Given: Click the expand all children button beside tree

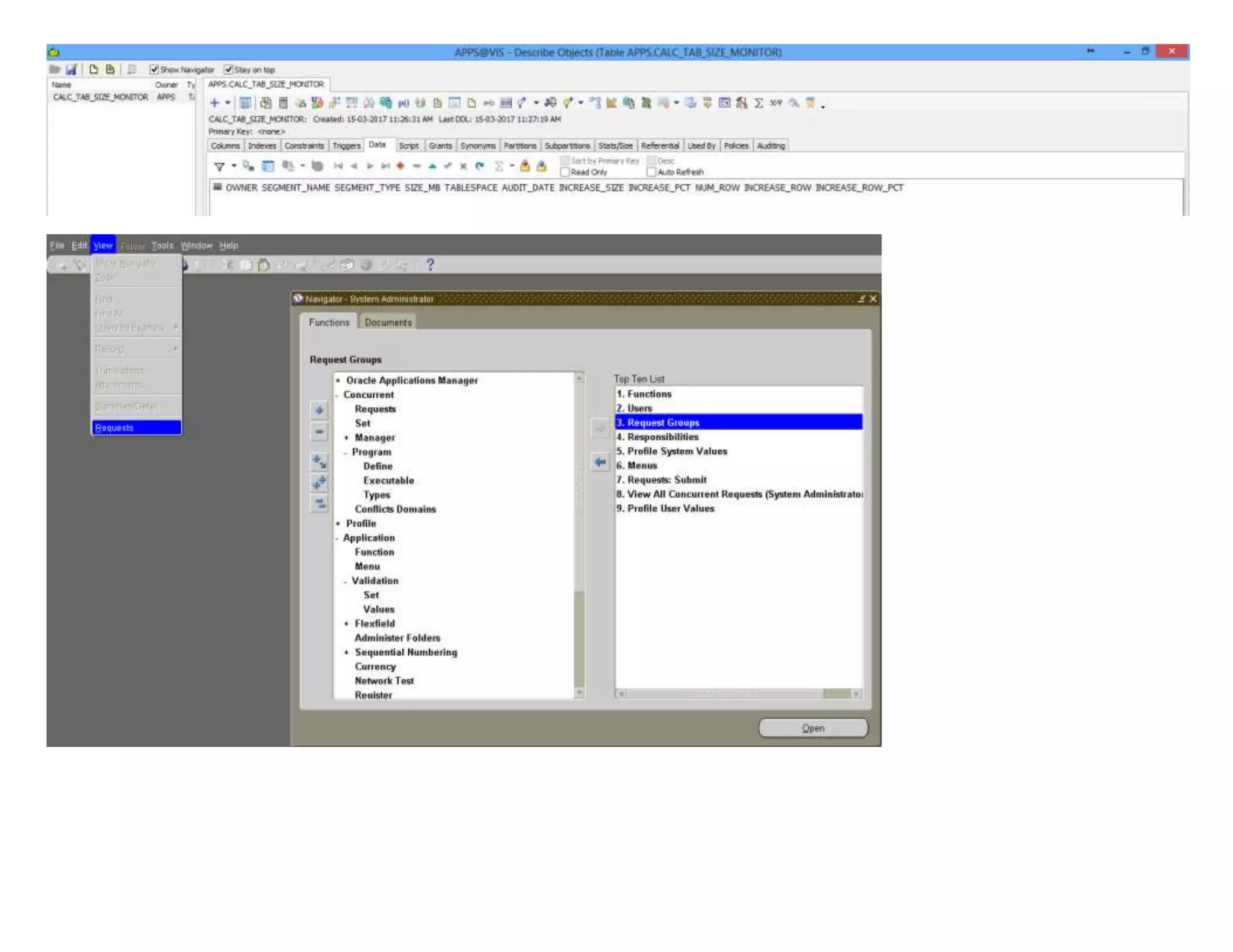Looking at the screenshot, I should pos(319,462).
